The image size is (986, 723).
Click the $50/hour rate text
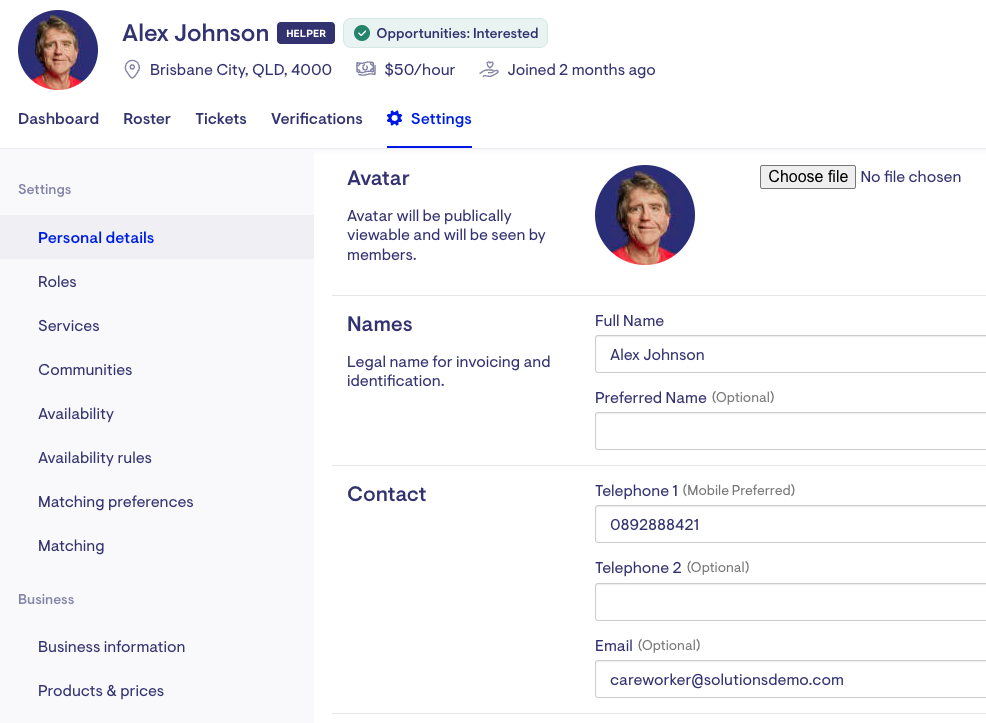pyautogui.click(x=419, y=70)
